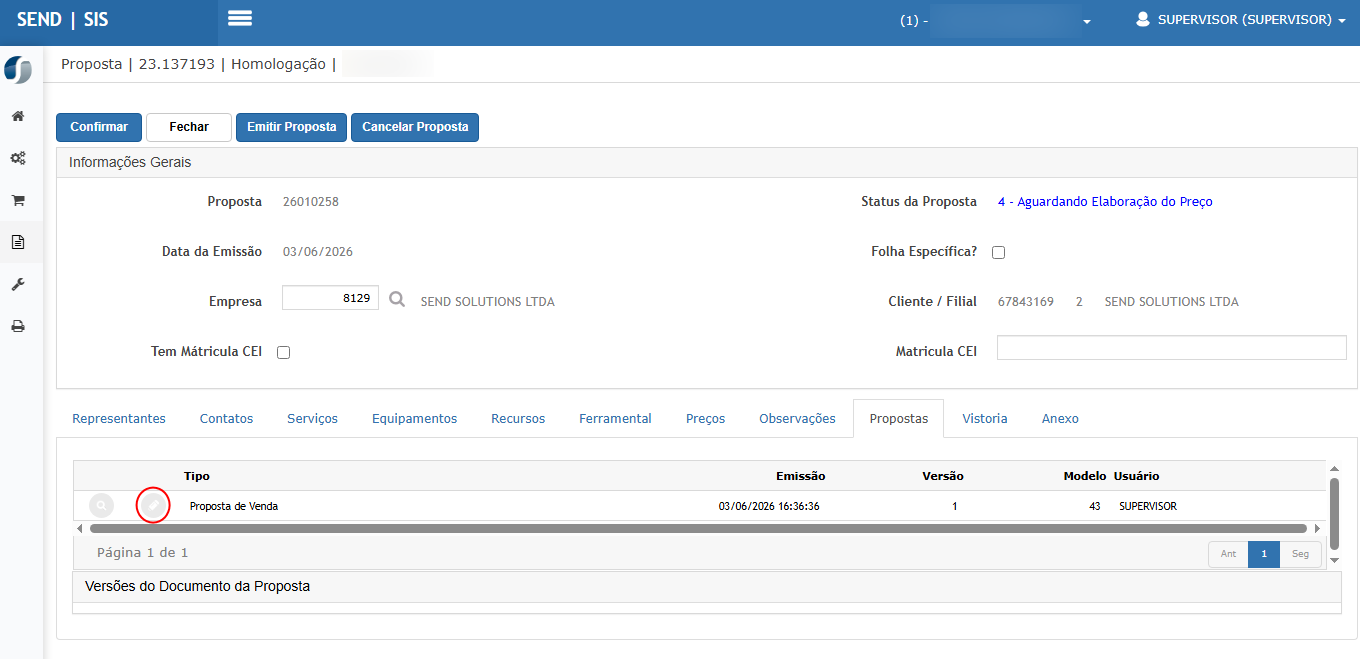
Task: Open the hamburger menu icon
Action: point(240,18)
